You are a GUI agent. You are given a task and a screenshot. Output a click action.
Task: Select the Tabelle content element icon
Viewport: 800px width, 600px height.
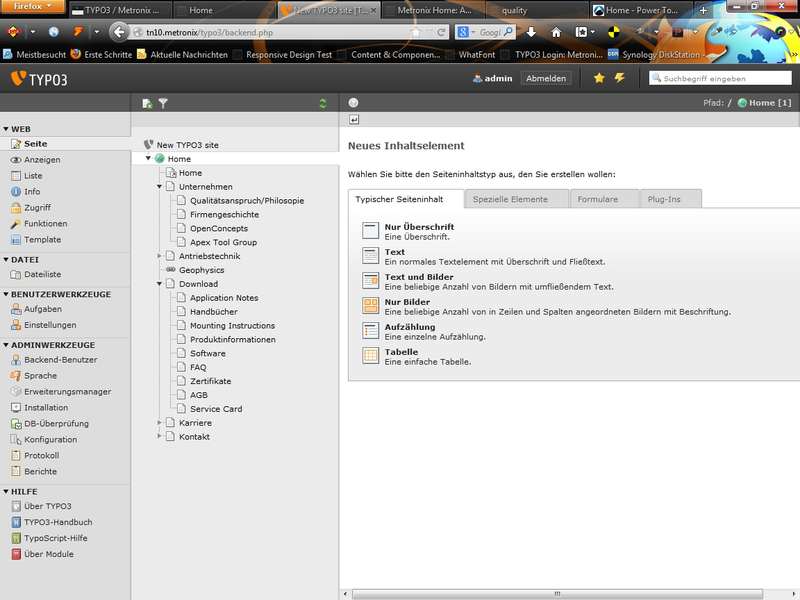(370, 355)
